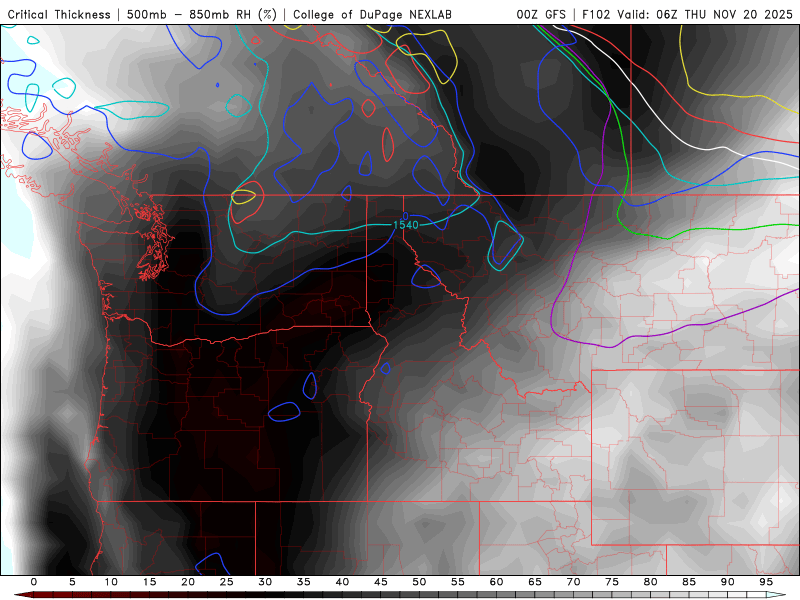Click the "Critical Thickness" title text
The image size is (800, 600).
pos(59,15)
